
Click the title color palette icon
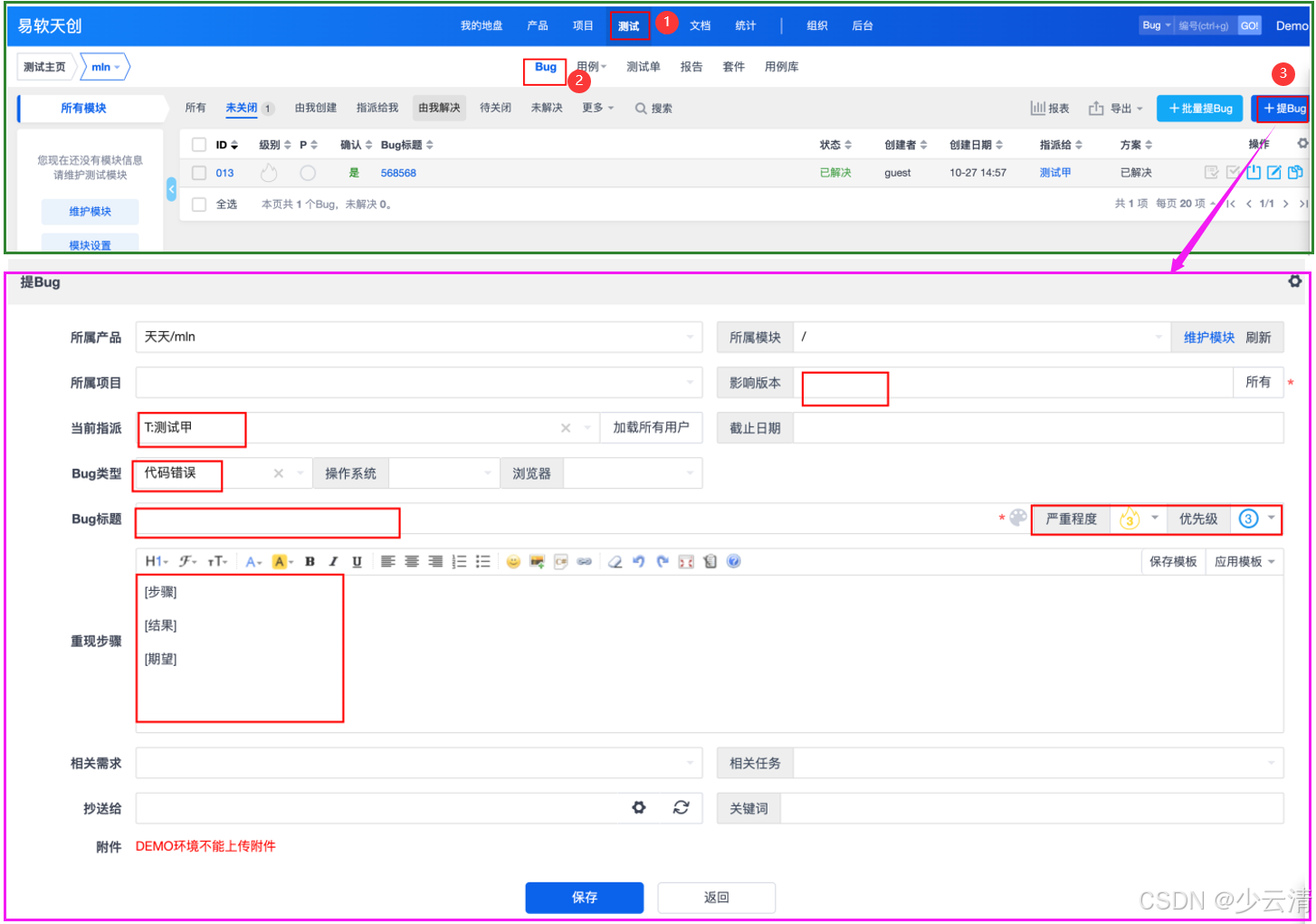(1018, 518)
